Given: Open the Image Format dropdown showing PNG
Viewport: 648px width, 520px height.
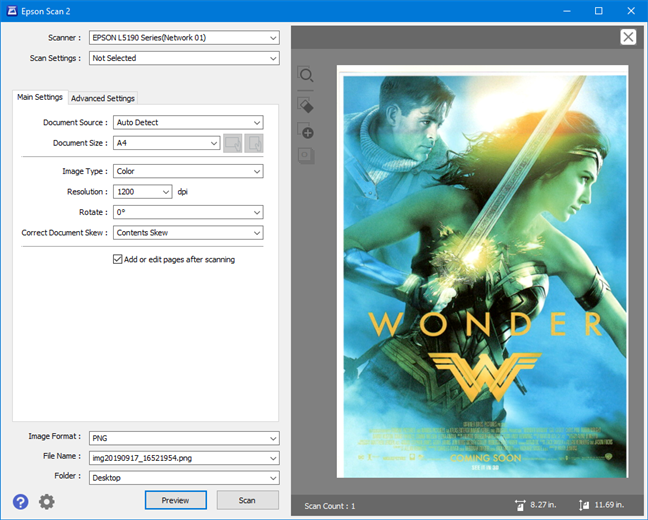Looking at the screenshot, I should pyautogui.click(x=184, y=438).
